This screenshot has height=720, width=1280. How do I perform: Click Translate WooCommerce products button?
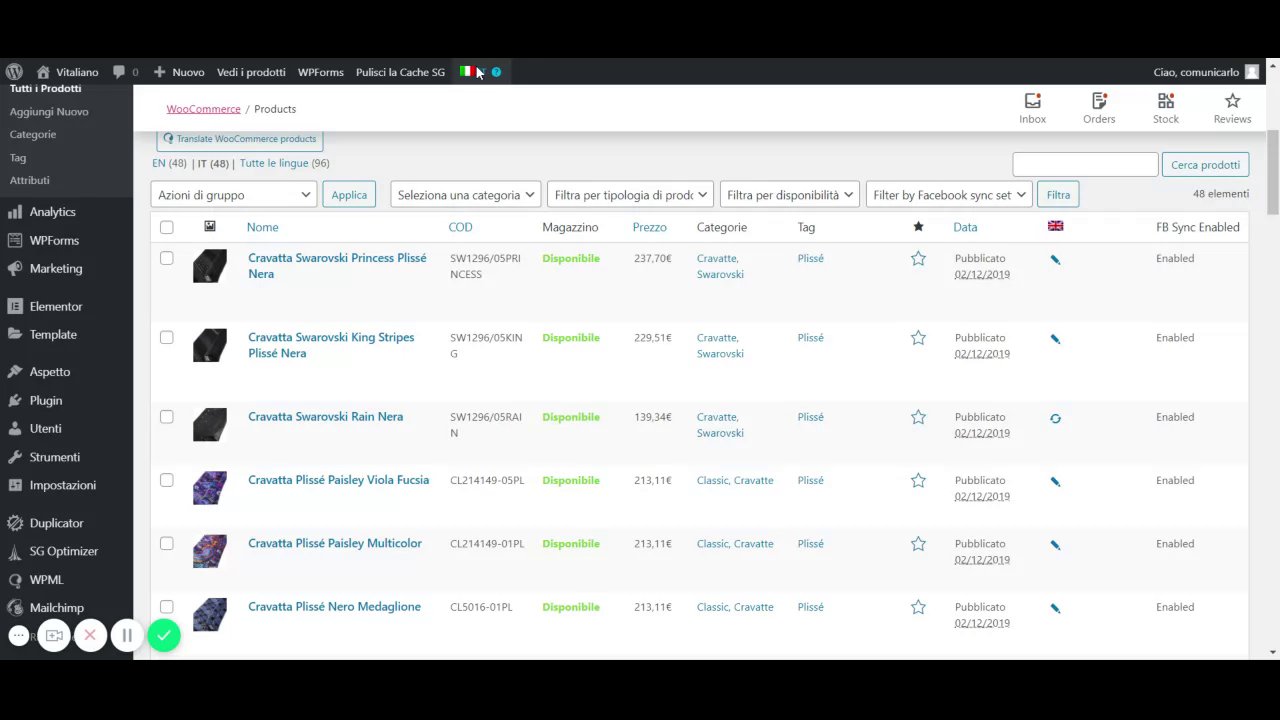[x=240, y=139]
